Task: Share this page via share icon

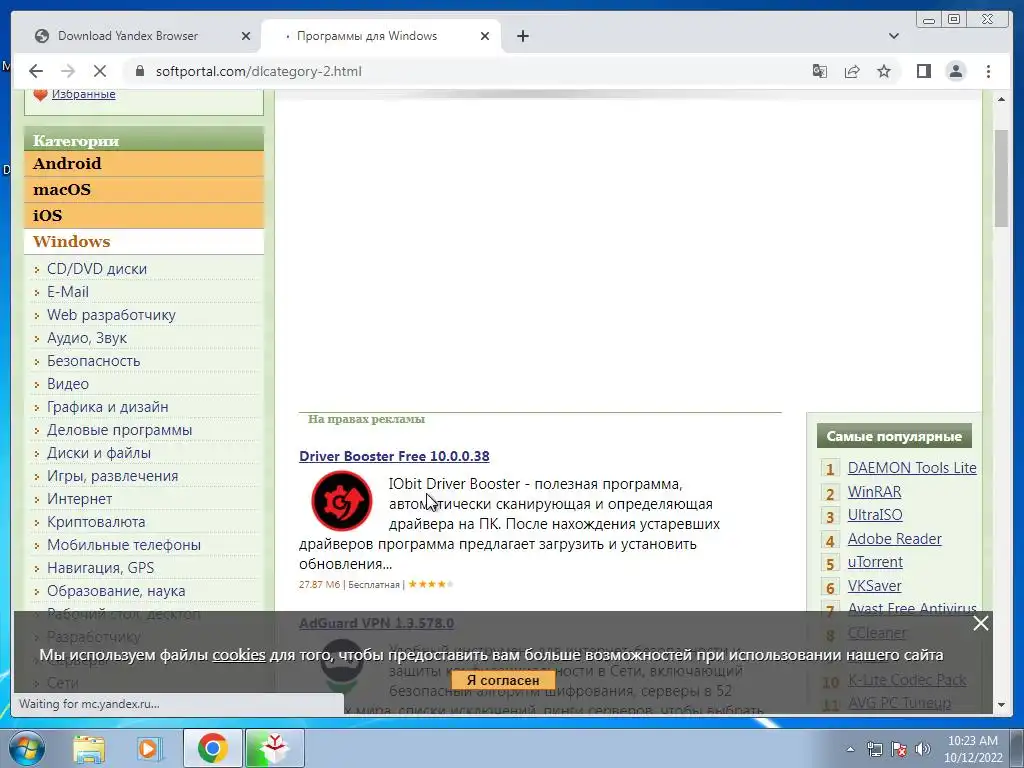Action: 852,71
